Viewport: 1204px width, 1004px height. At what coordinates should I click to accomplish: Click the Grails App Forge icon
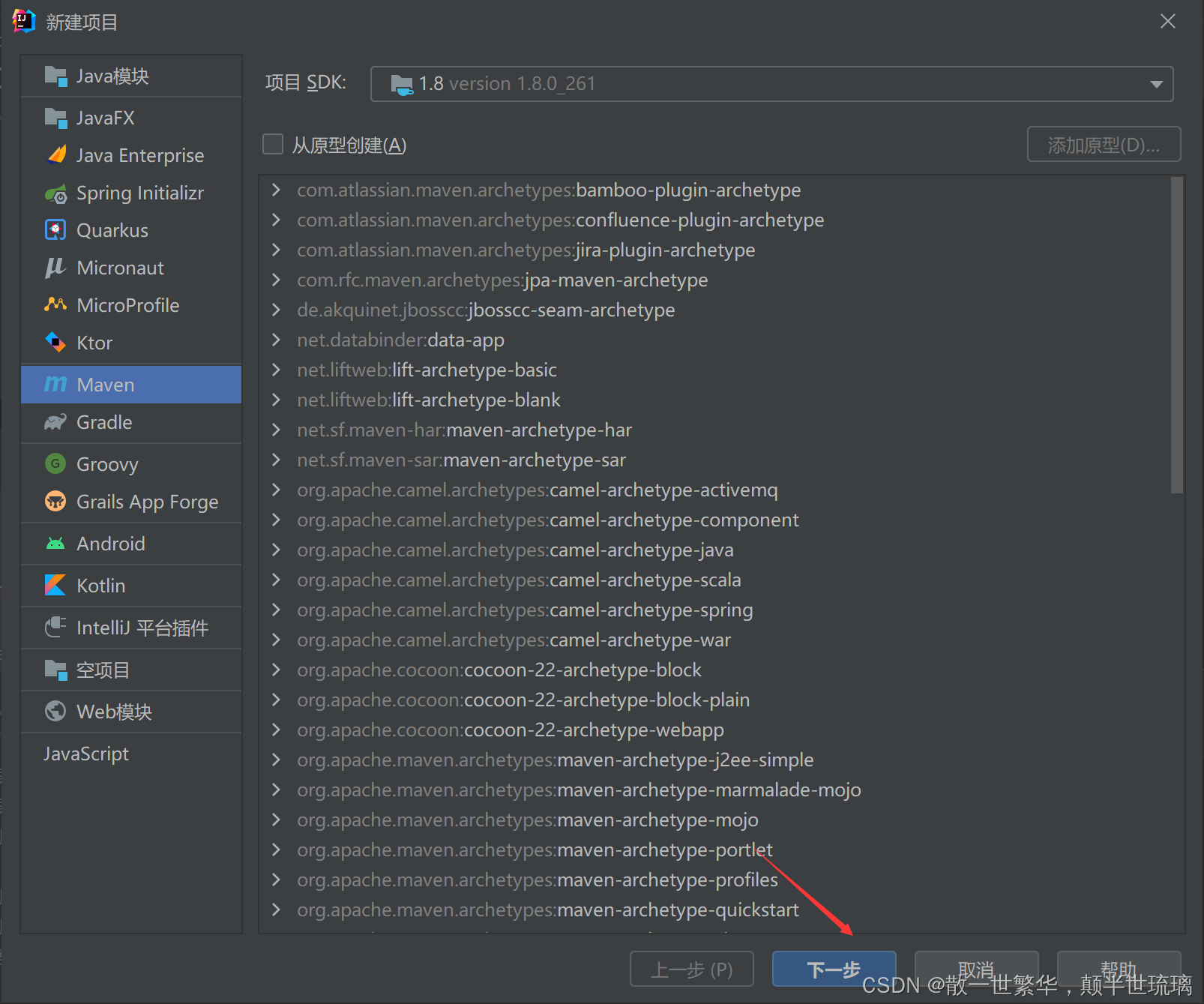(55, 501)
